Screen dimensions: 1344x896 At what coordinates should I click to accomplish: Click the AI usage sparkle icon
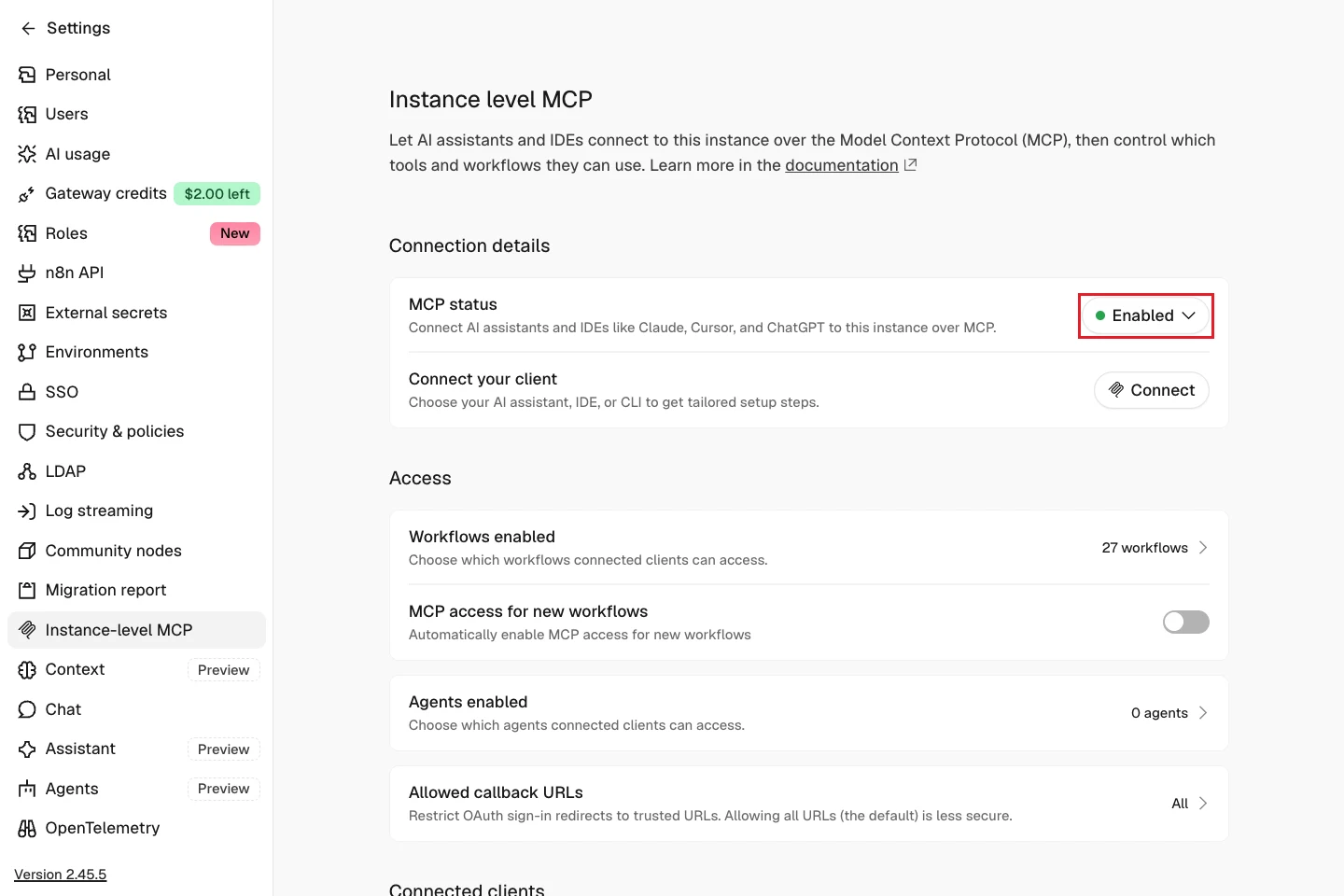point(27,154)
